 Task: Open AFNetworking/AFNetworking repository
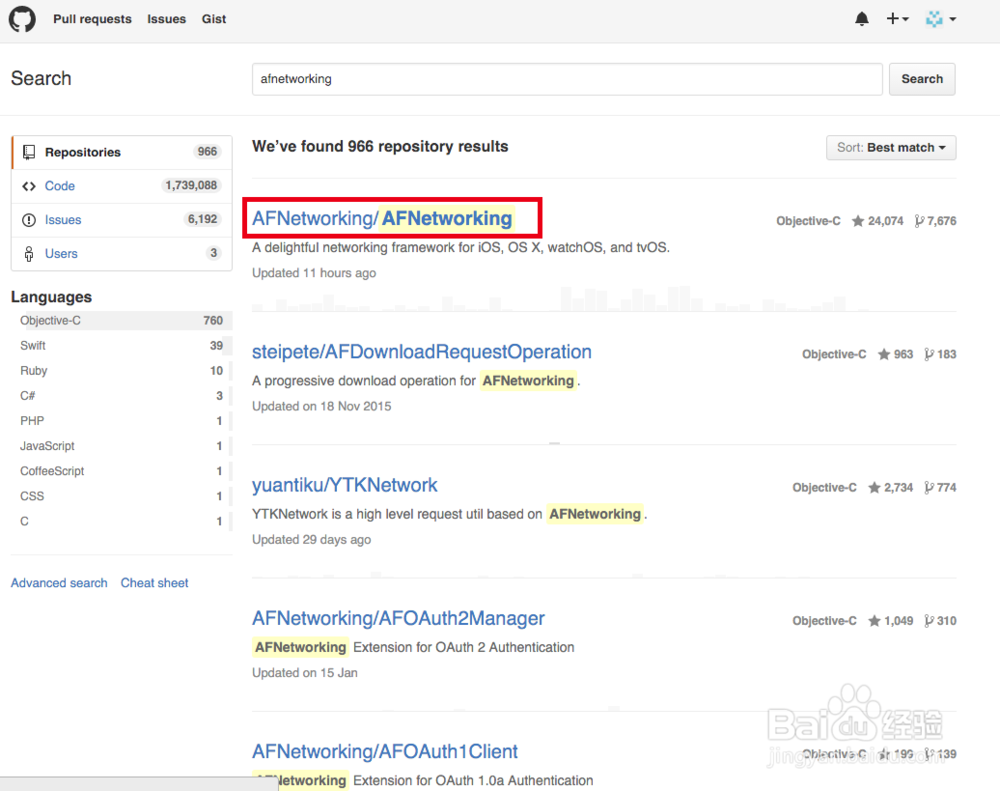point(382,218)
